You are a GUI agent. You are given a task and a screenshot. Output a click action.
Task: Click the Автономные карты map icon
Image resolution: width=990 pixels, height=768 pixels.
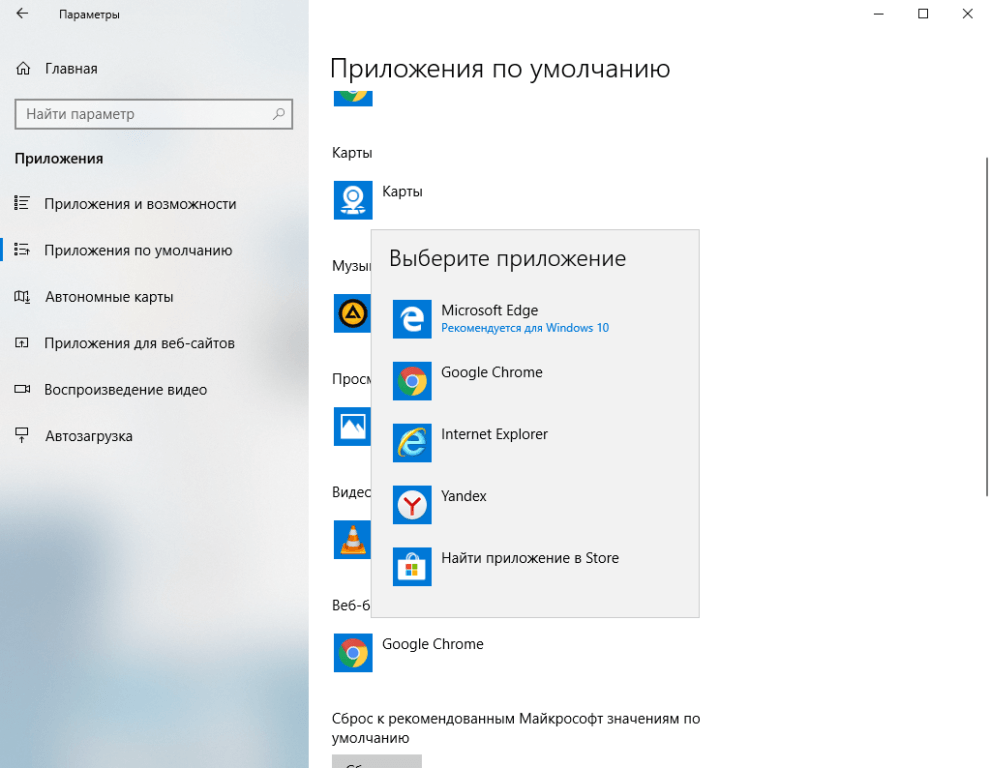coord(22,296)
